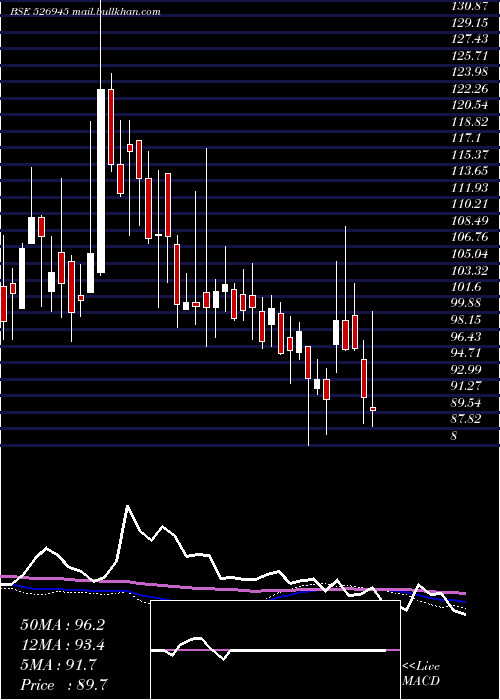Image resolution: width=500 pixels, height=700 pixels.
Task: Click the 89.54 price axis label
Action: (x=464, y=402)
